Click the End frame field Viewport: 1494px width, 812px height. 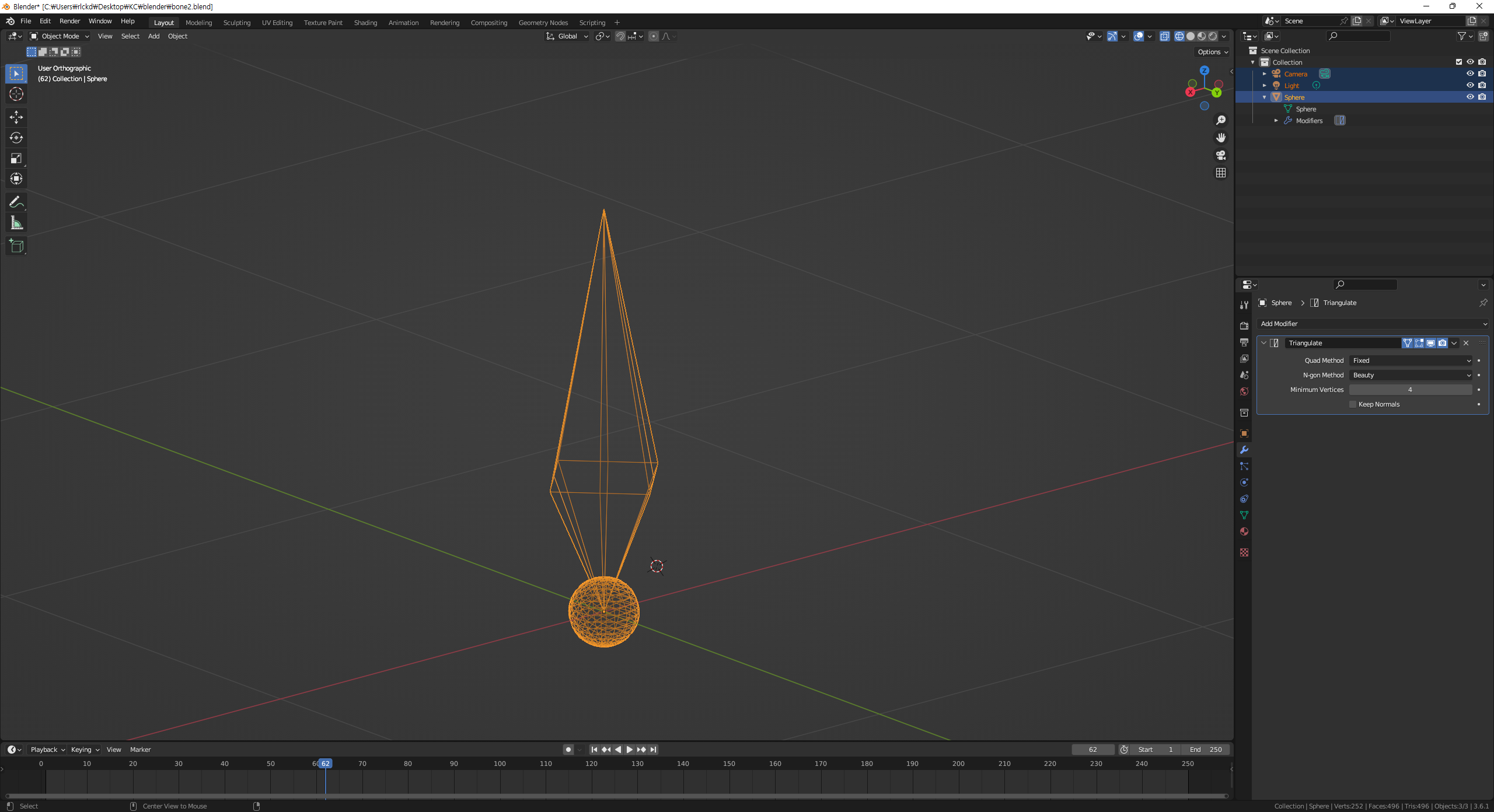click(x=1206, y=750)
